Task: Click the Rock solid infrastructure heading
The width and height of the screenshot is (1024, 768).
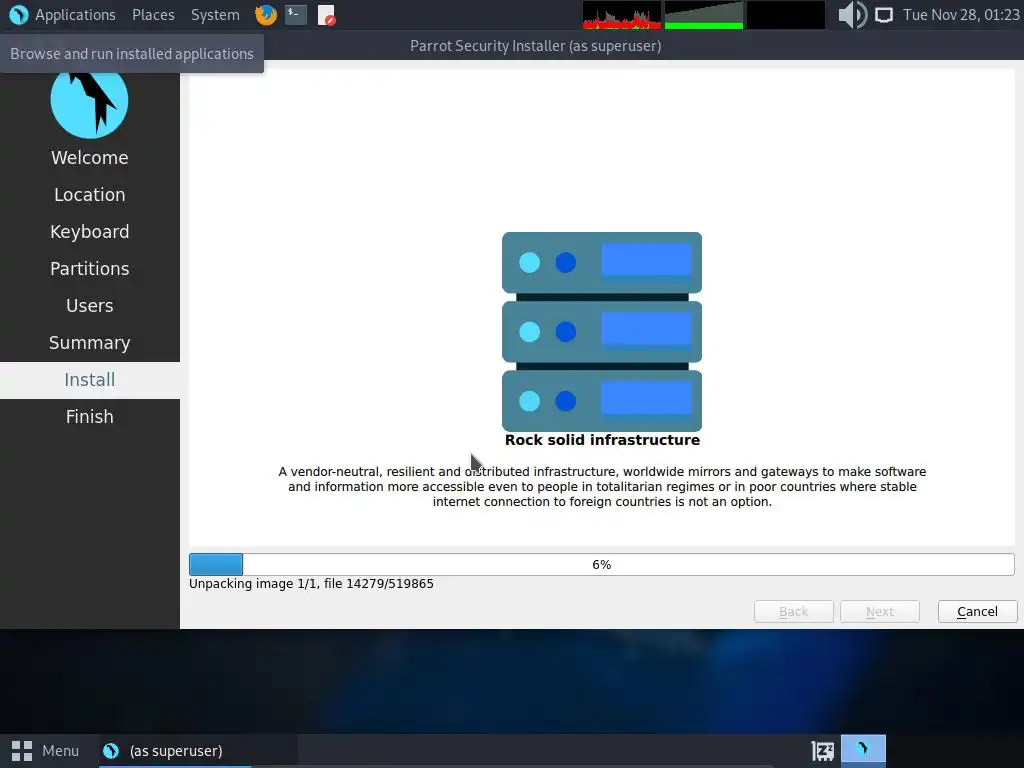Action: click(x=602, y=440)
